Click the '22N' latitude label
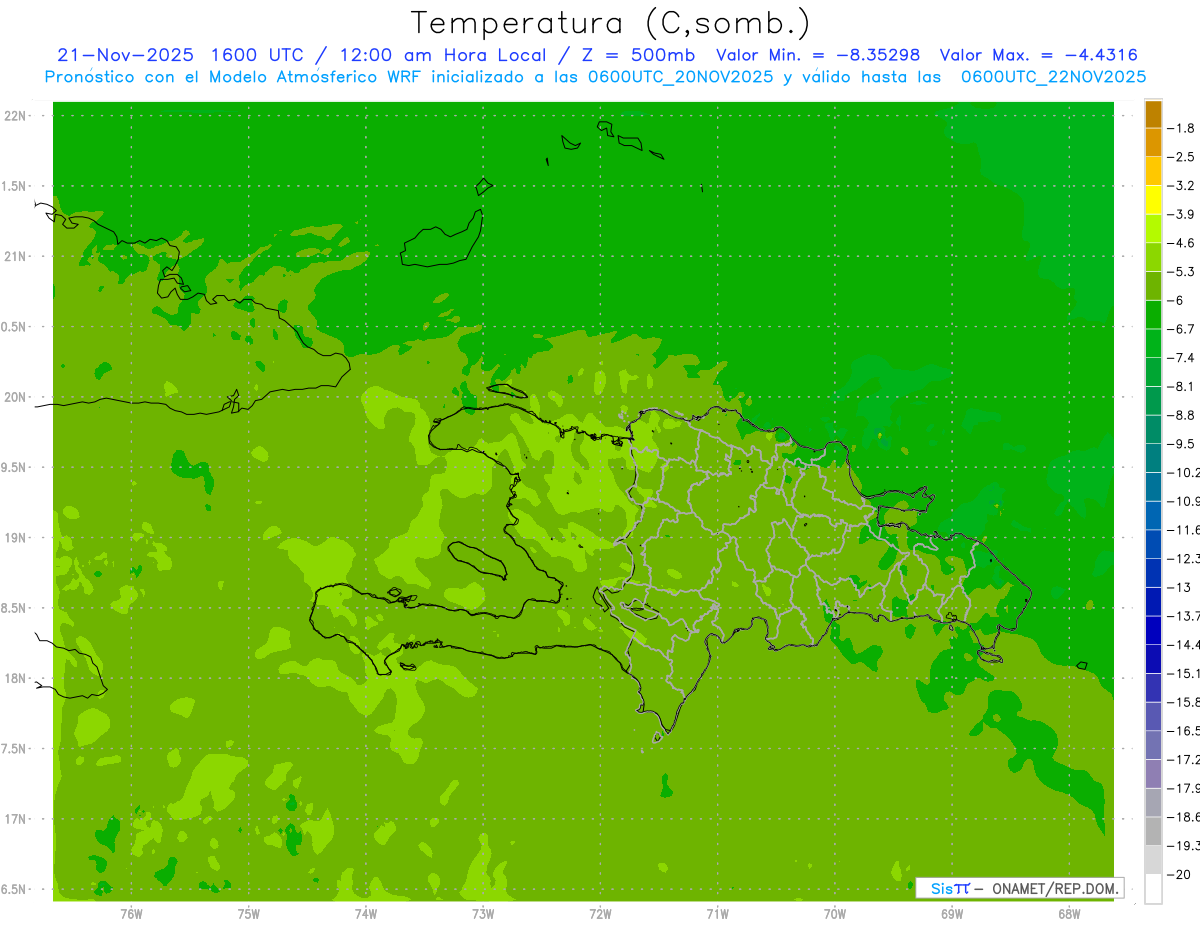The width and height of the screenshot is (1200, 927). point(14,116)
